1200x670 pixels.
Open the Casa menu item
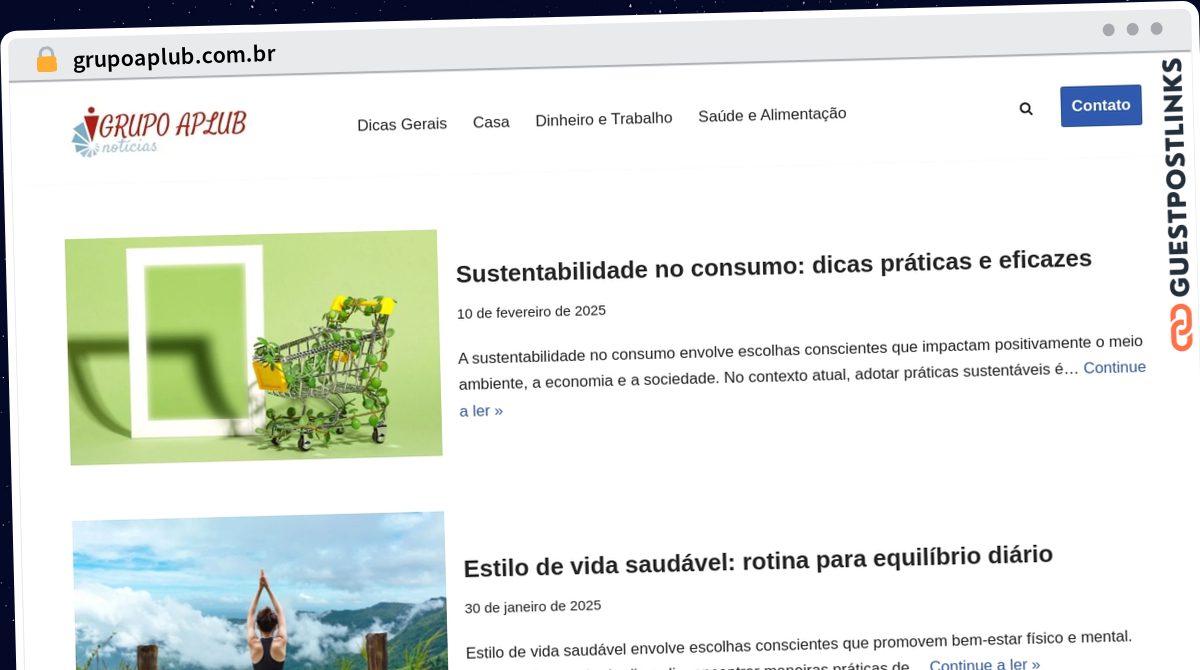491,122
